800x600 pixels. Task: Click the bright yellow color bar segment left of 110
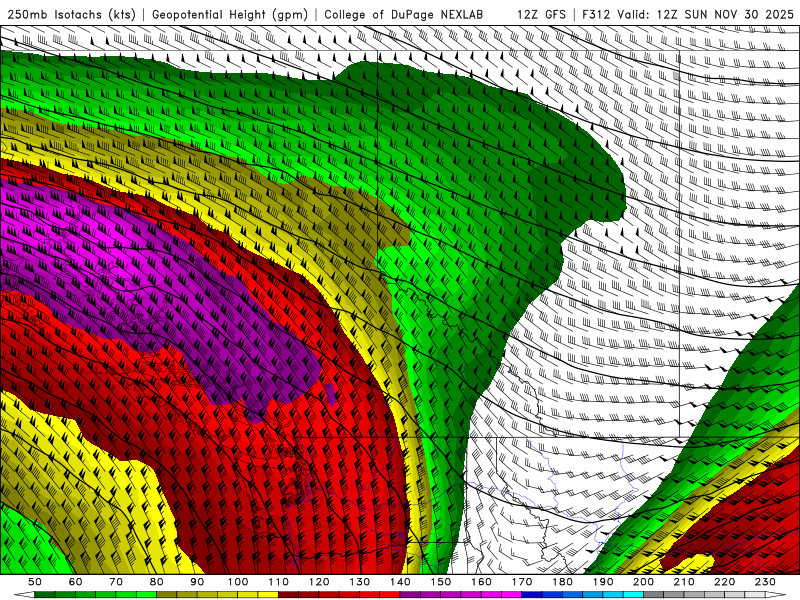tap(268, 595)
